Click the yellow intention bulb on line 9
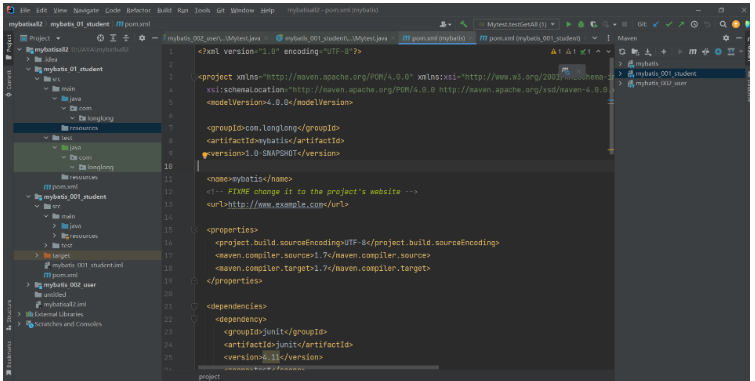Image resolution: width=755 pixels, height=381 pixels. (x=205, y=155)
